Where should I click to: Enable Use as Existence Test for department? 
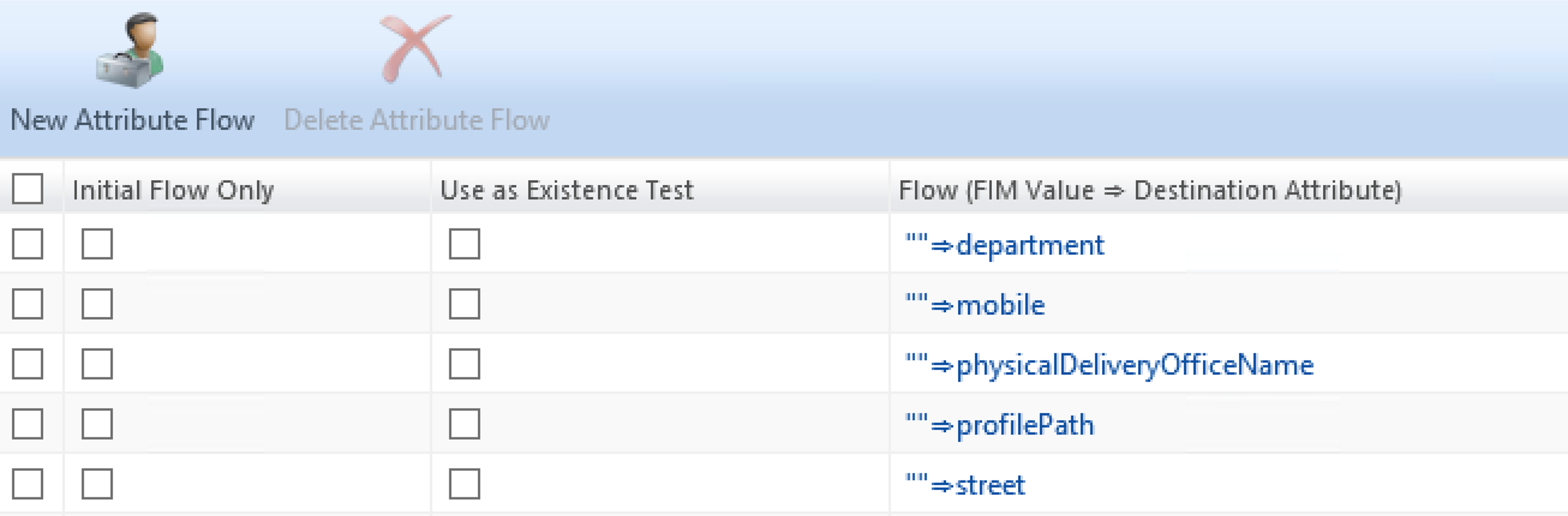tap(465, 244)
